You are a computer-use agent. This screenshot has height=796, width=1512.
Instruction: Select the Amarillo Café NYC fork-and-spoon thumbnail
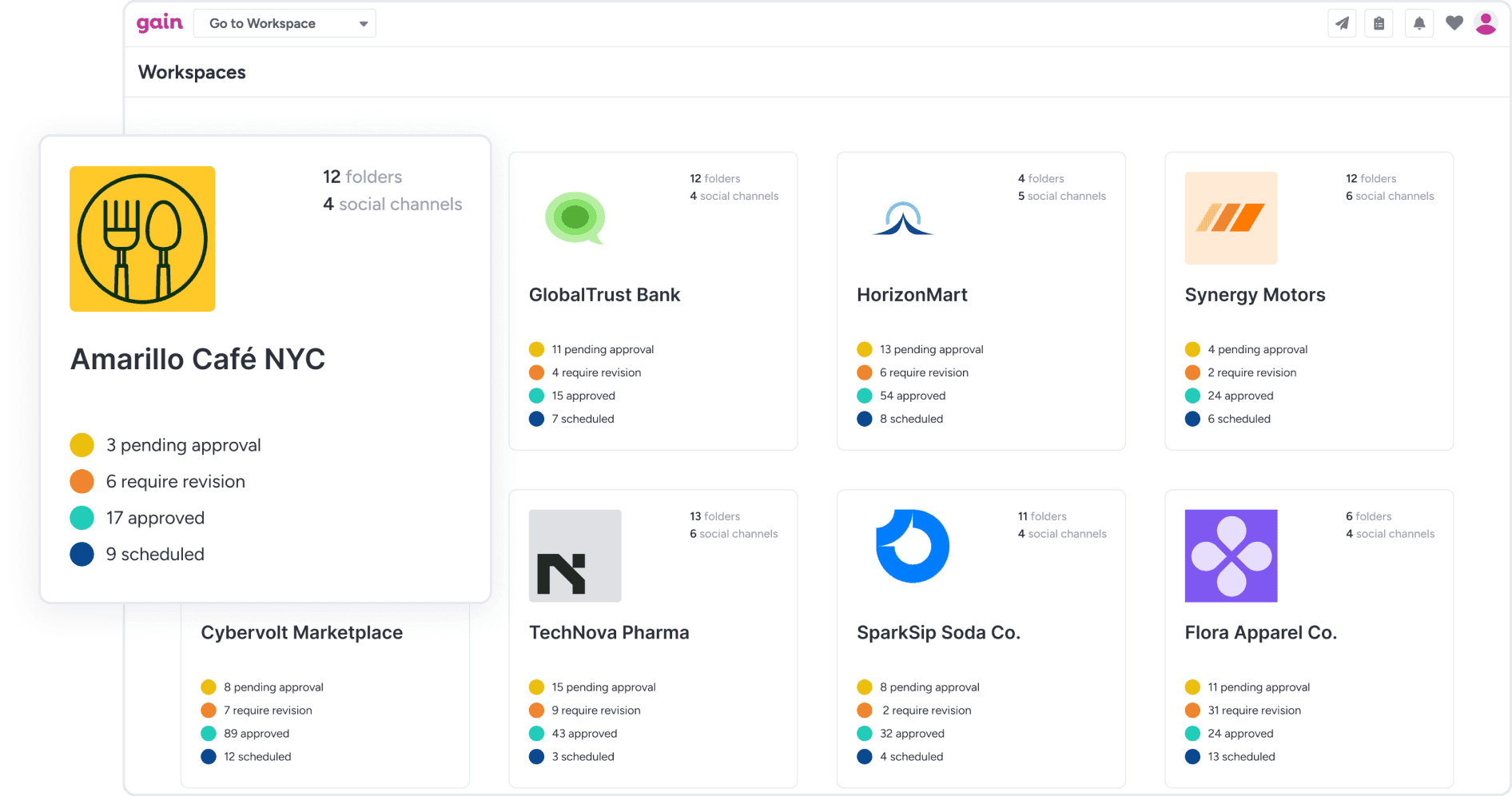(142, 239)
